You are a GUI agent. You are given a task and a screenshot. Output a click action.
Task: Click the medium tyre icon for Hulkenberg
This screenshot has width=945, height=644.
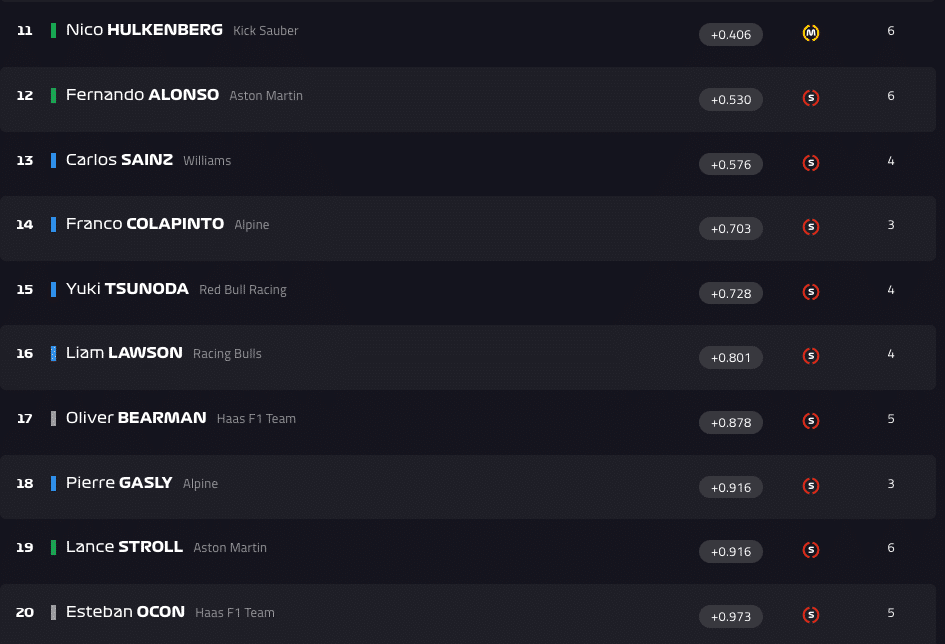click(811, 33)
